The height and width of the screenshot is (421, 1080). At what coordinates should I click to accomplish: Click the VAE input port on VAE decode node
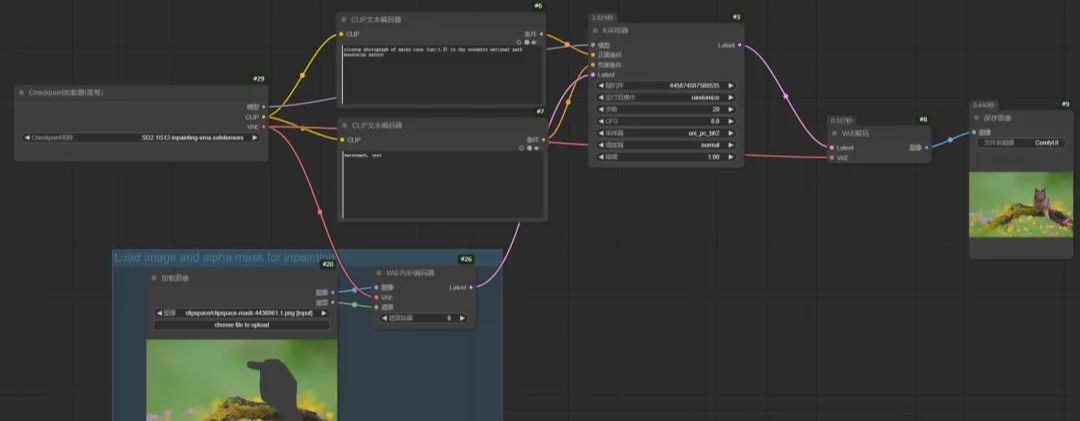point(831,157)
